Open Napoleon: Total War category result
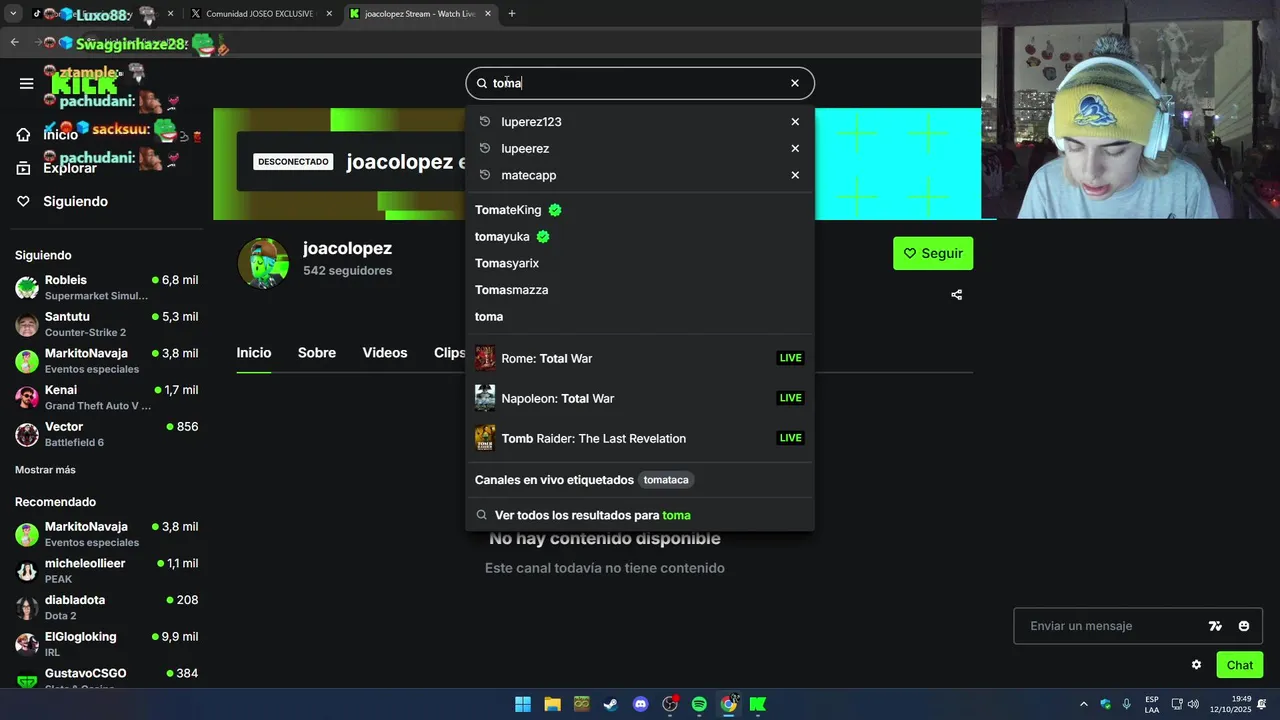The image size is (1280, 720). 640,398
